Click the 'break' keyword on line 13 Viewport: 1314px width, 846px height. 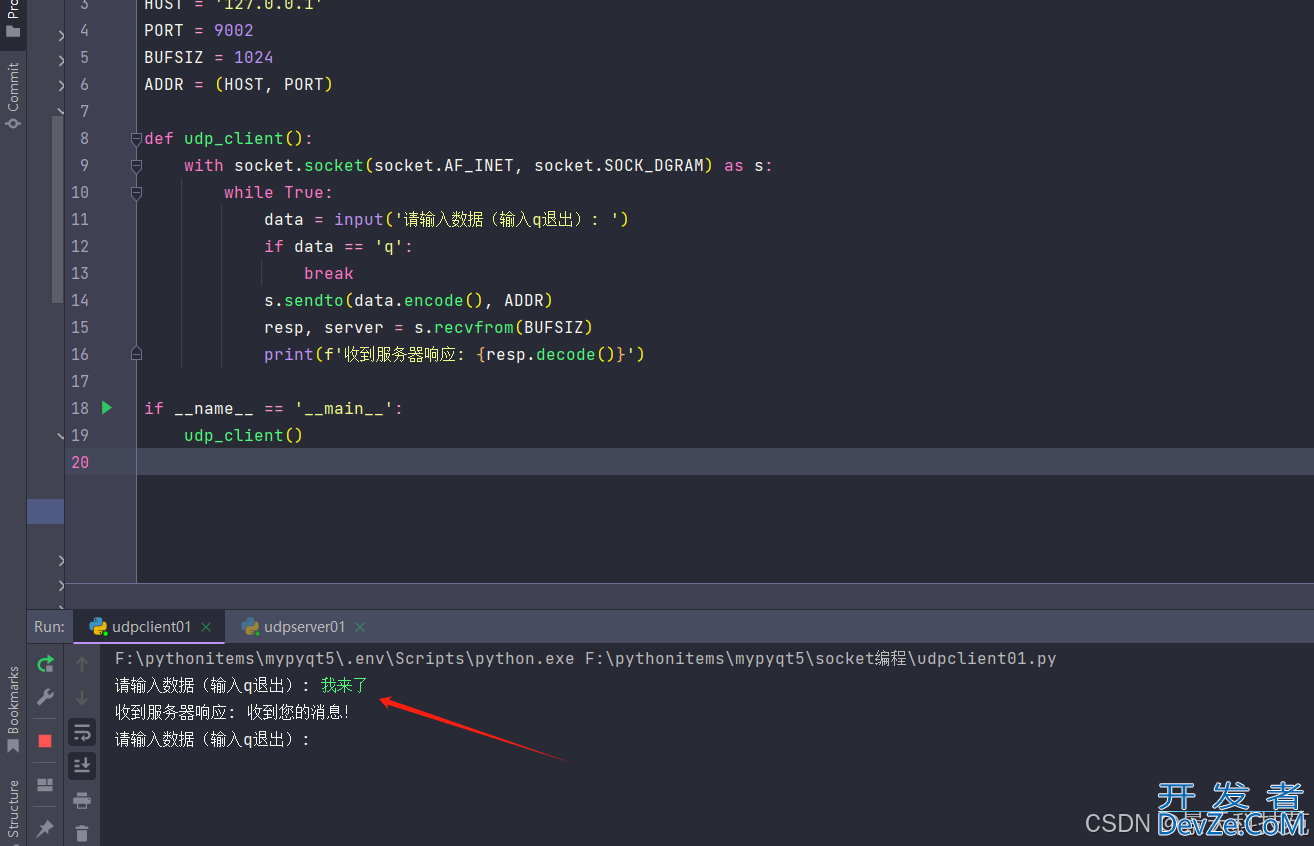329,273
